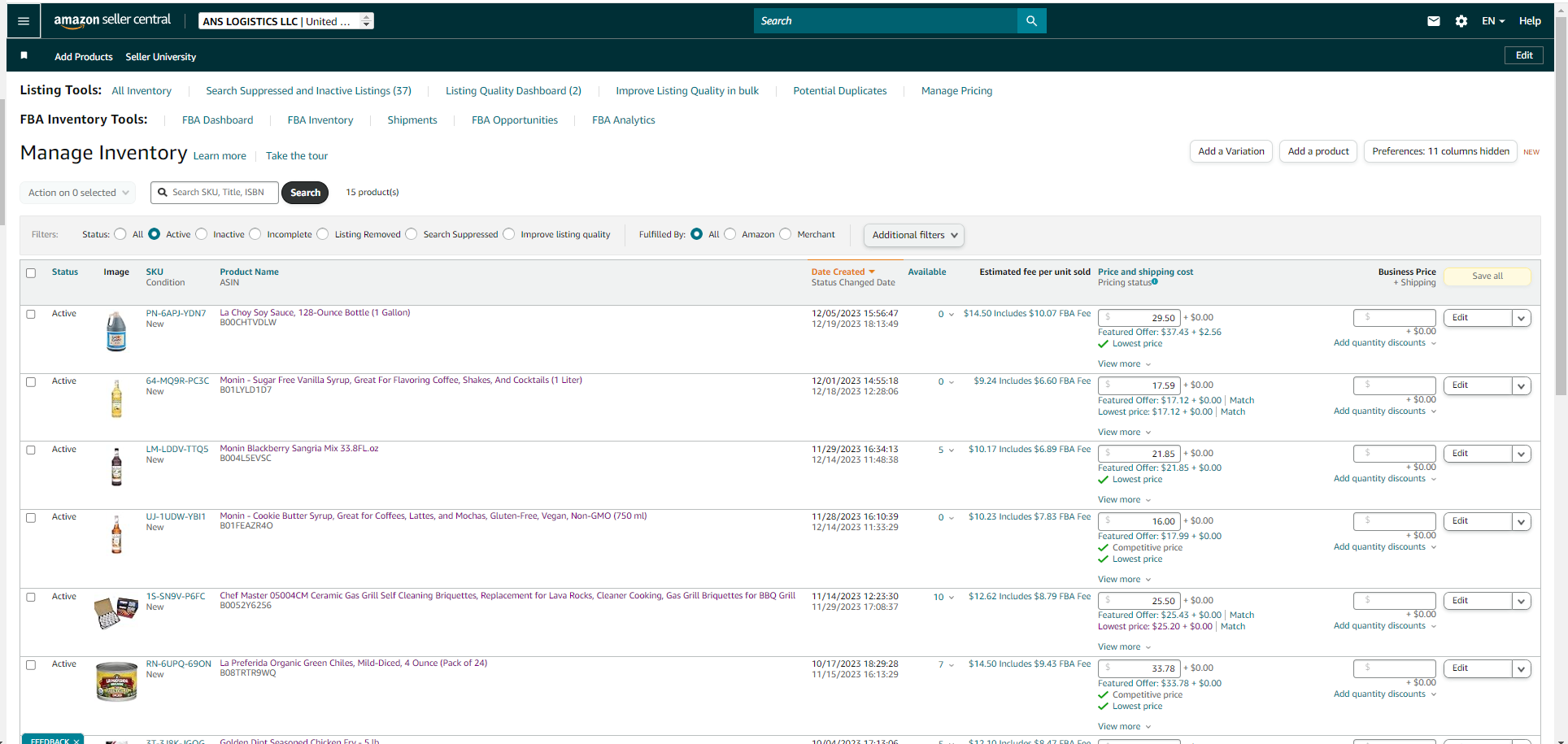1568x744 pixels.
Task: Select the Inactive status radio button
Action: [202, 234]
